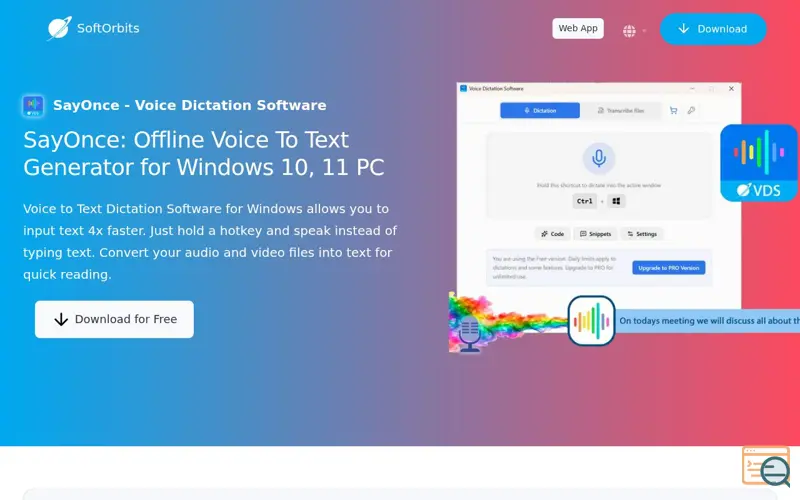Close the Voice Dictation Software preview window

click(731, 89)
